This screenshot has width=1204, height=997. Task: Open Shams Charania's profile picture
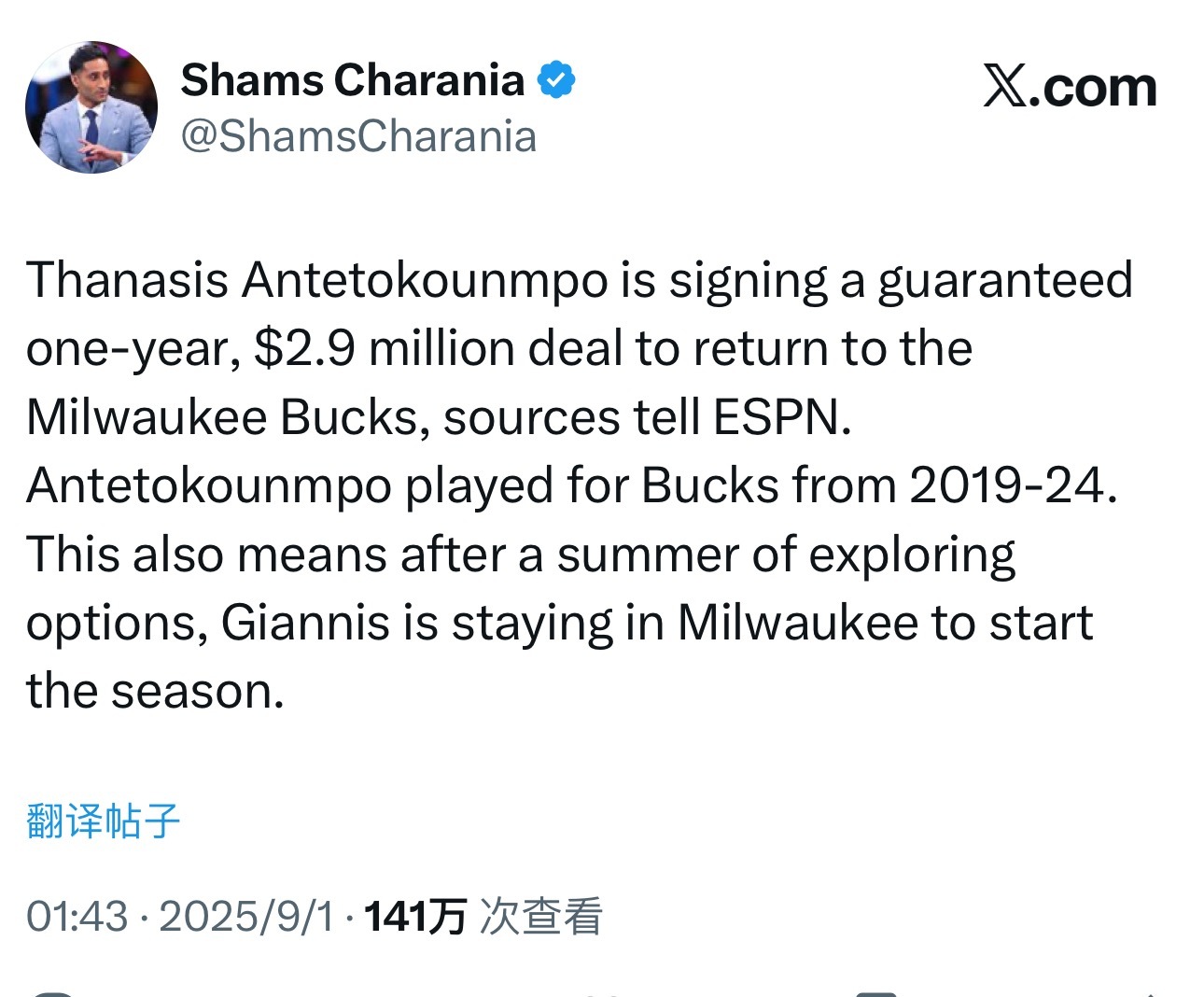91,107
